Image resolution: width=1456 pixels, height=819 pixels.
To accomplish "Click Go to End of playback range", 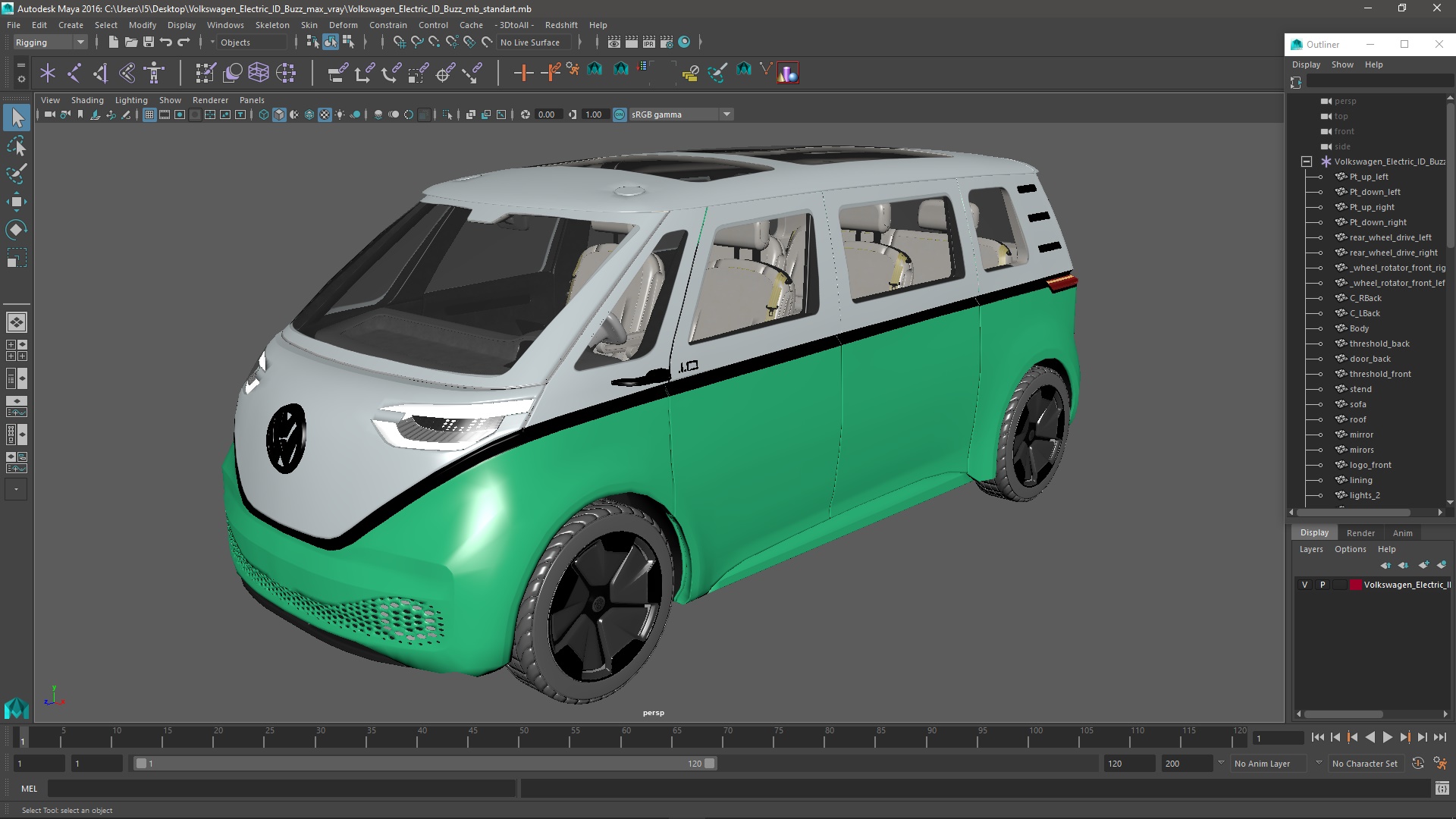I will coord(1440,737).
